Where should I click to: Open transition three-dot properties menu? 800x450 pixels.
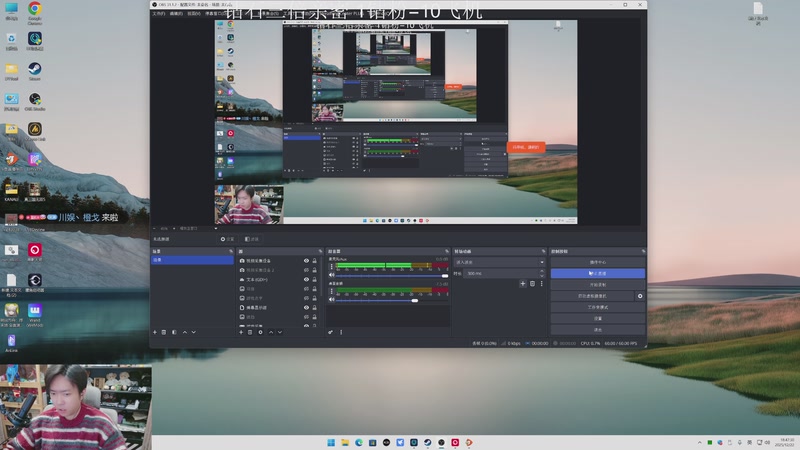point(541,284)
